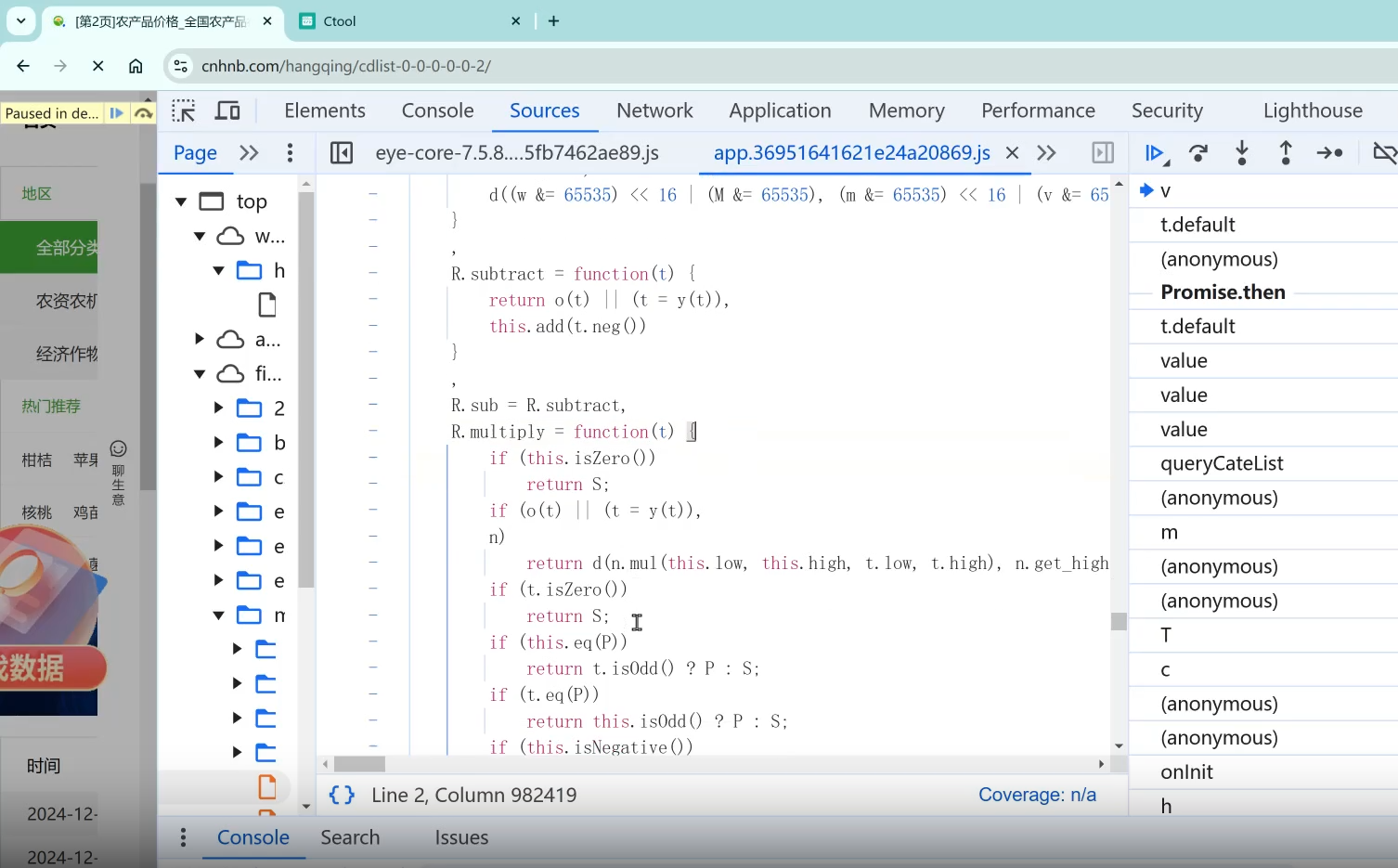
Task: Toggle the device toolbar icon
Action: 227,111
